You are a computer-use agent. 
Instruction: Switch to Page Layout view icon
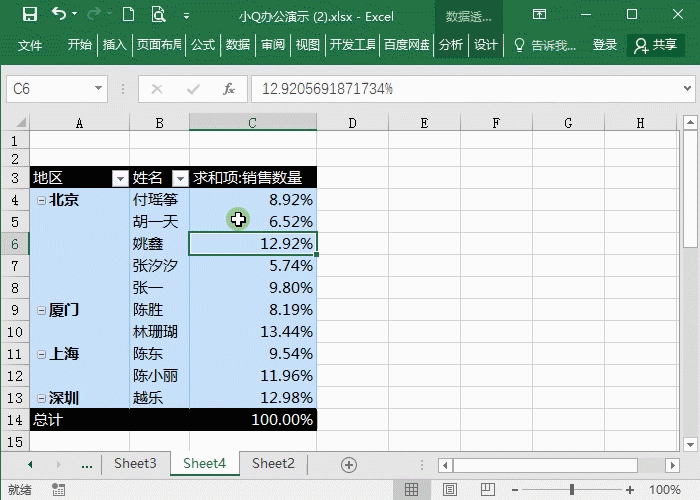[x=450, y=489]
